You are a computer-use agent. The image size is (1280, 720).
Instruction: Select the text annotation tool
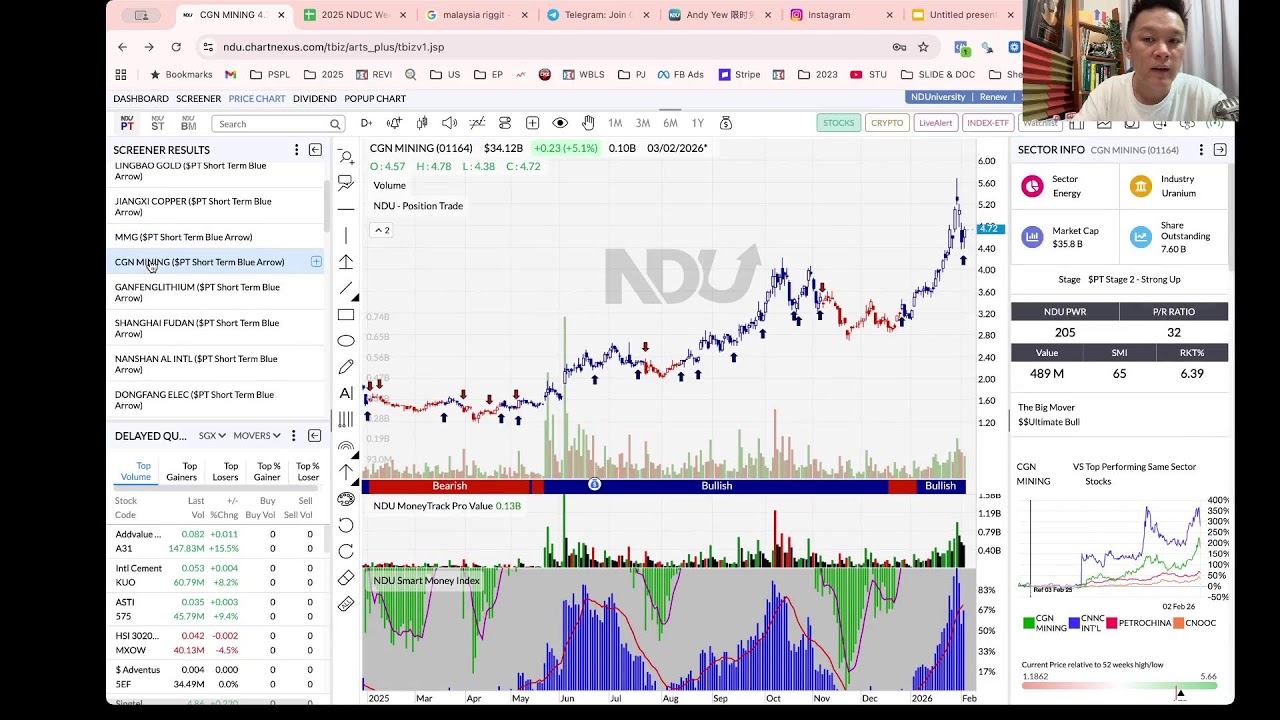click(x=346, y=393)
